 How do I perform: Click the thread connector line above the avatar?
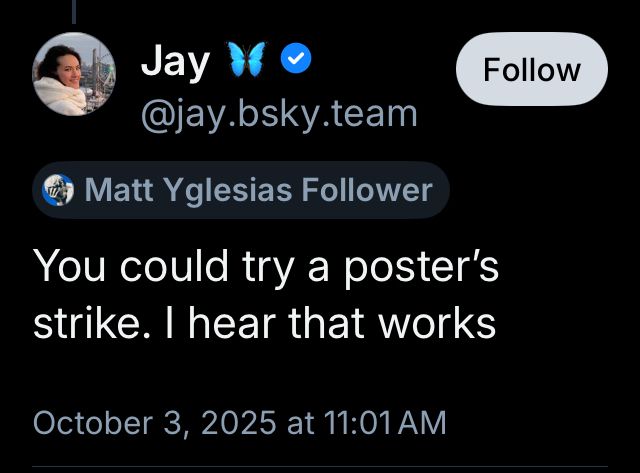[x=74, y=10]
